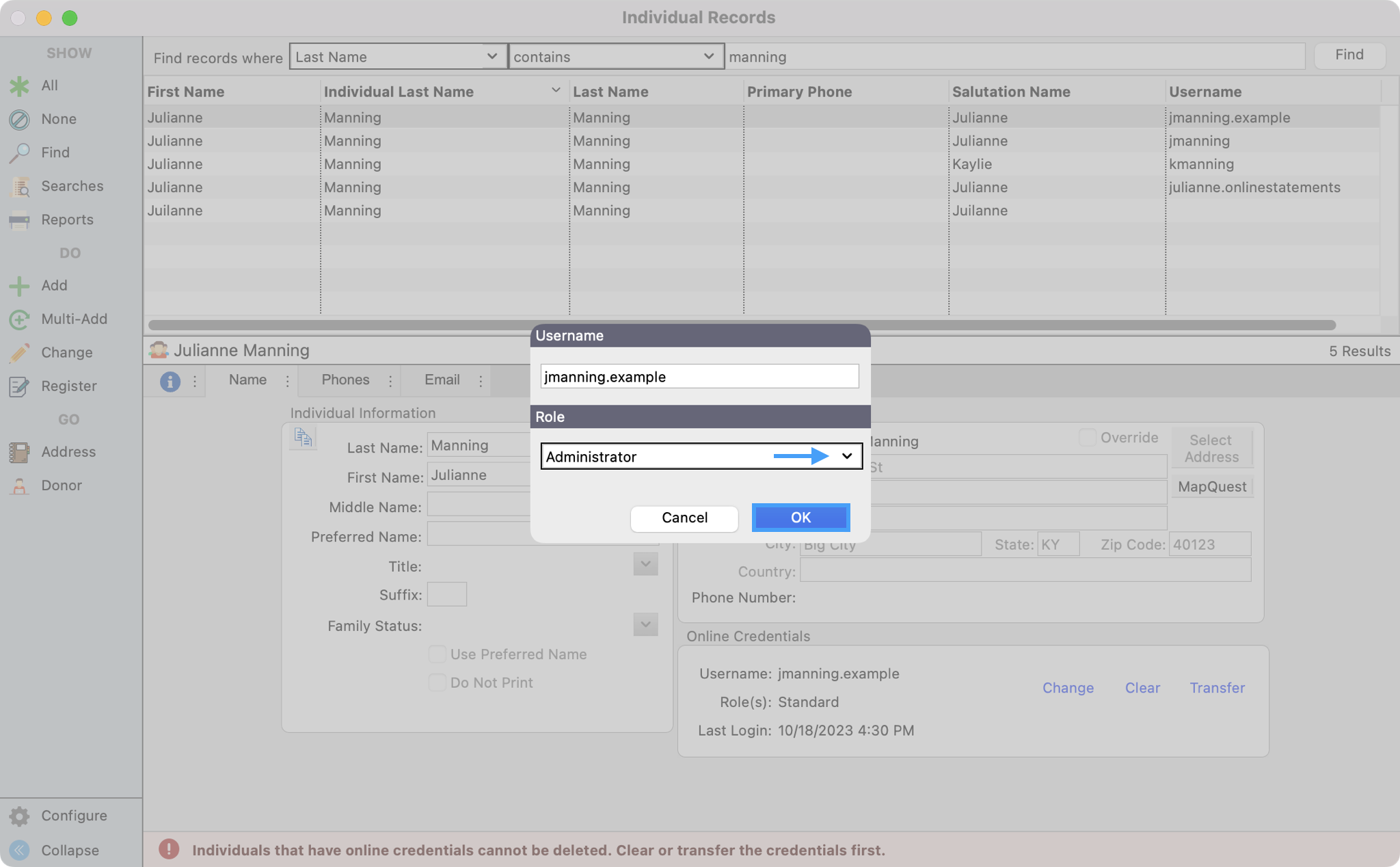Switch to the Phones tab

click(345, 379)
